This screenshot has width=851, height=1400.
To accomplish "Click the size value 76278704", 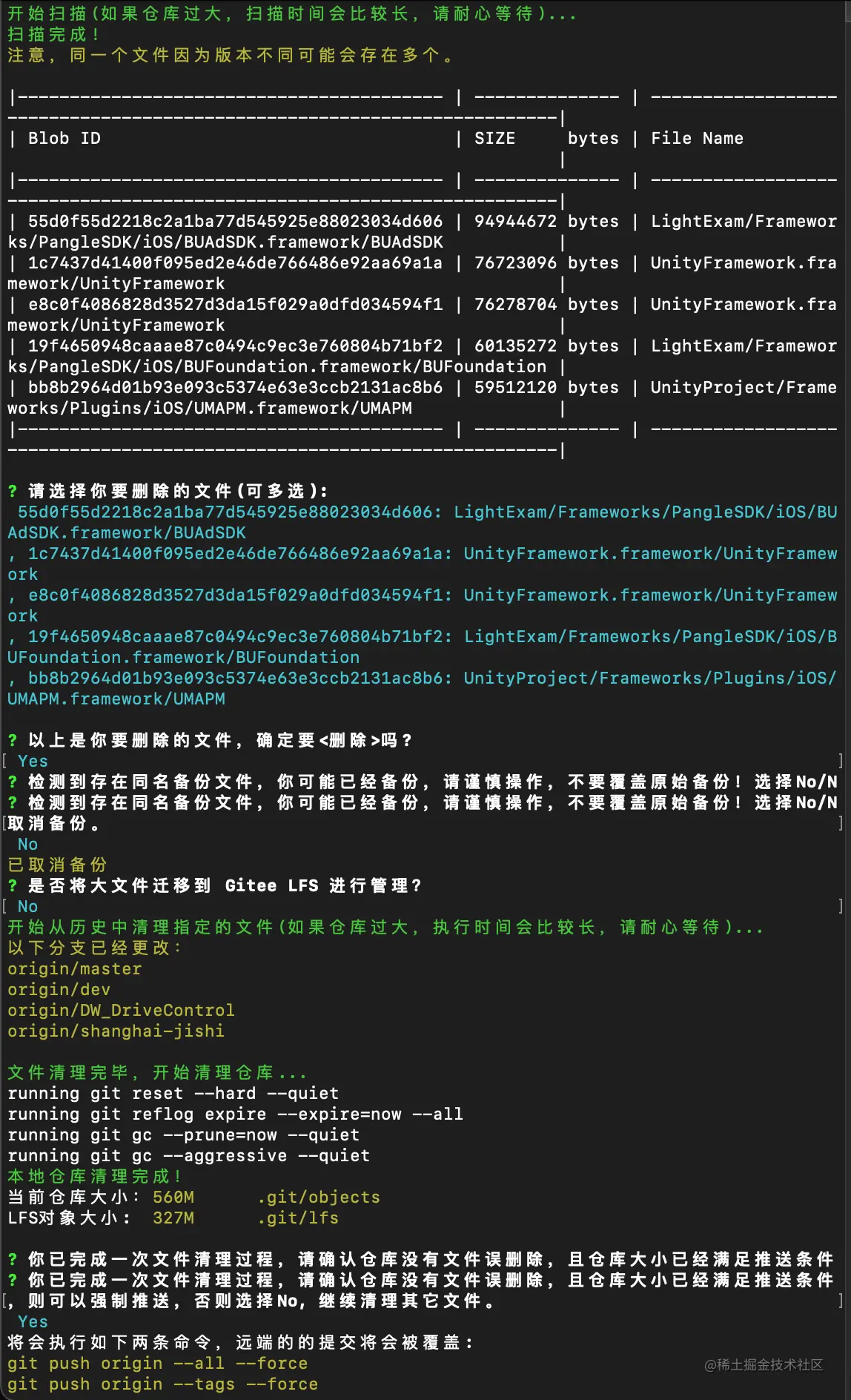I will 515,304.
